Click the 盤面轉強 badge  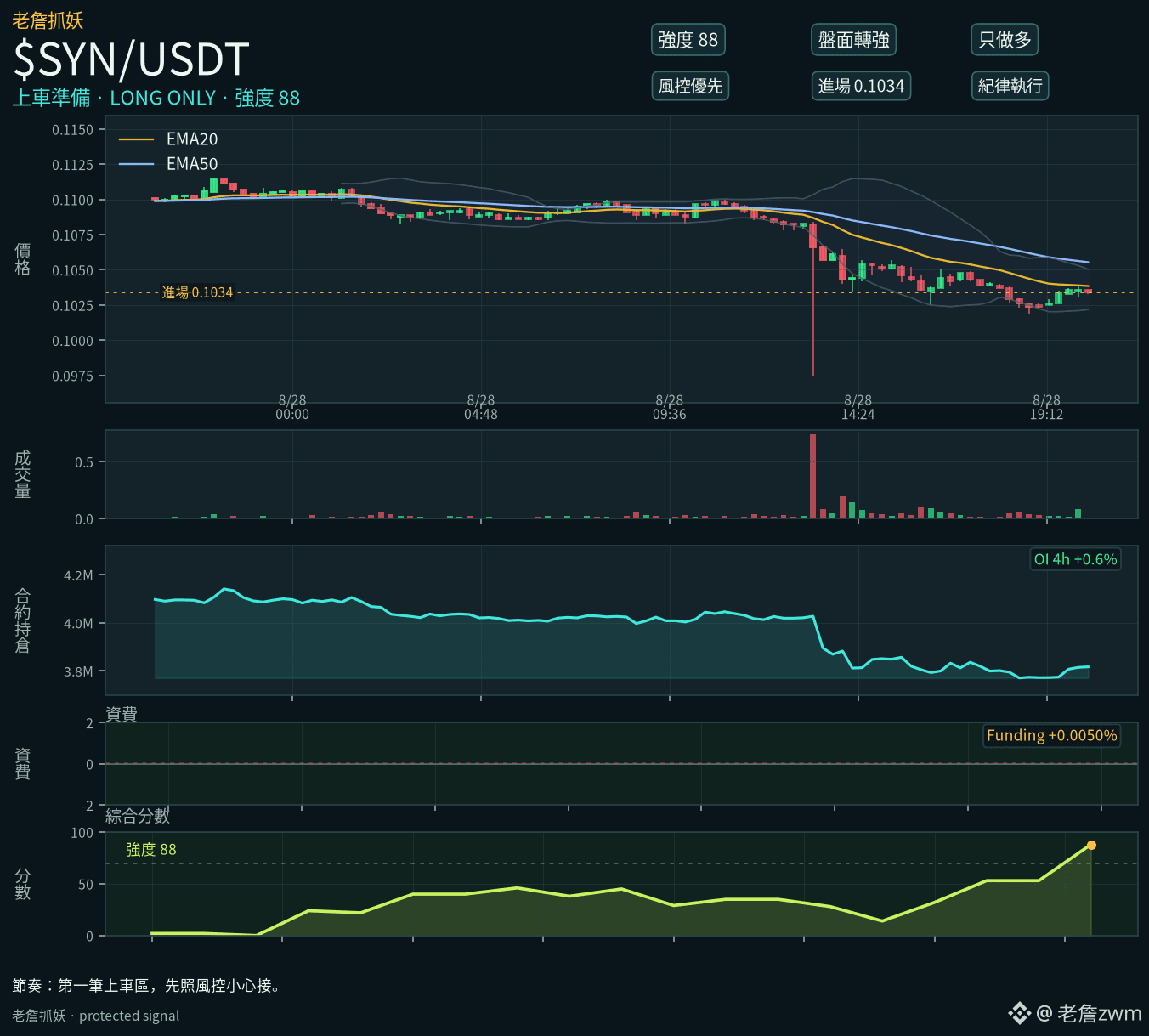853,40
